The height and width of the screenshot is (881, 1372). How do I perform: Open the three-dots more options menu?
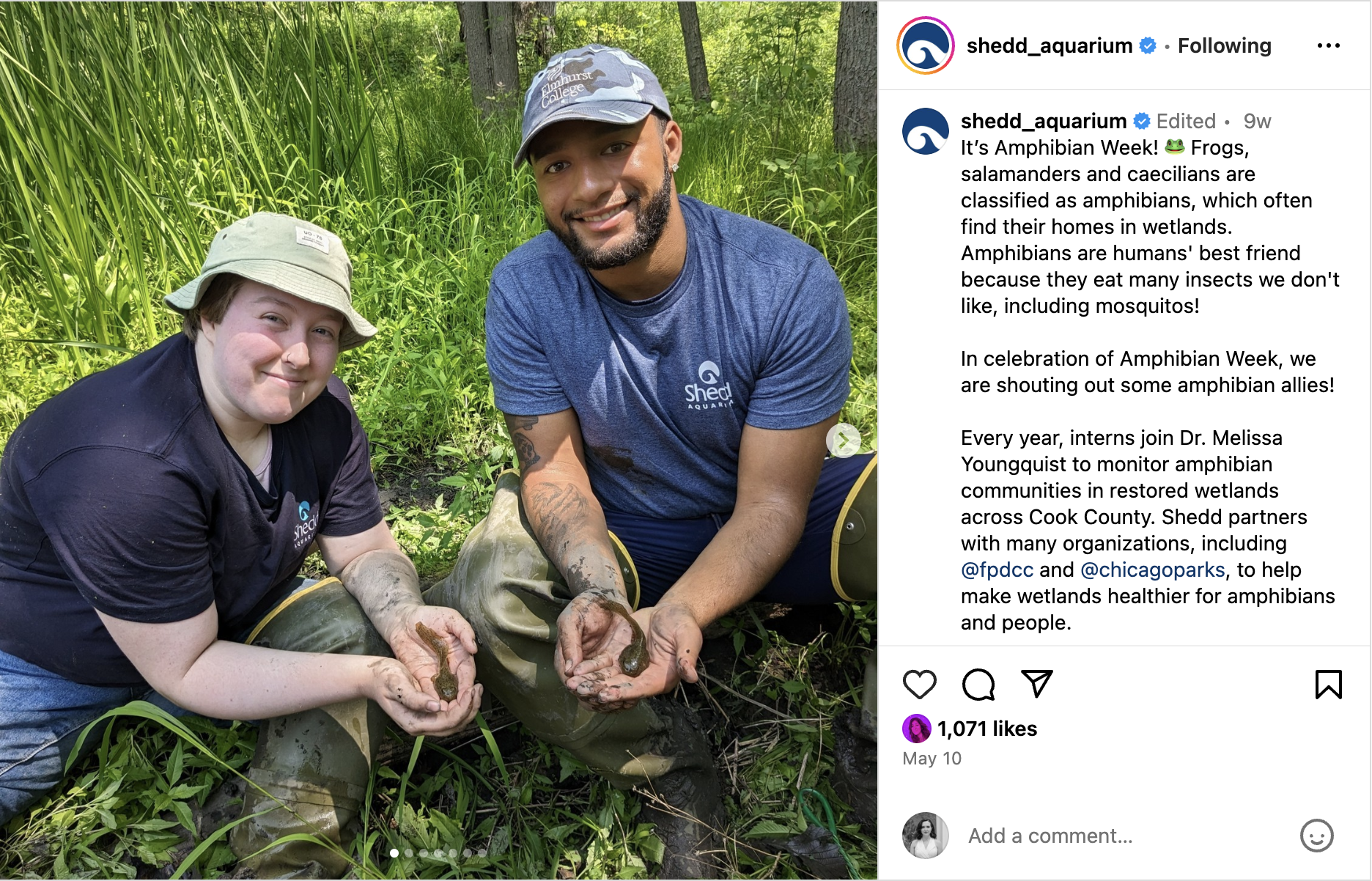tap(1328, 45)
